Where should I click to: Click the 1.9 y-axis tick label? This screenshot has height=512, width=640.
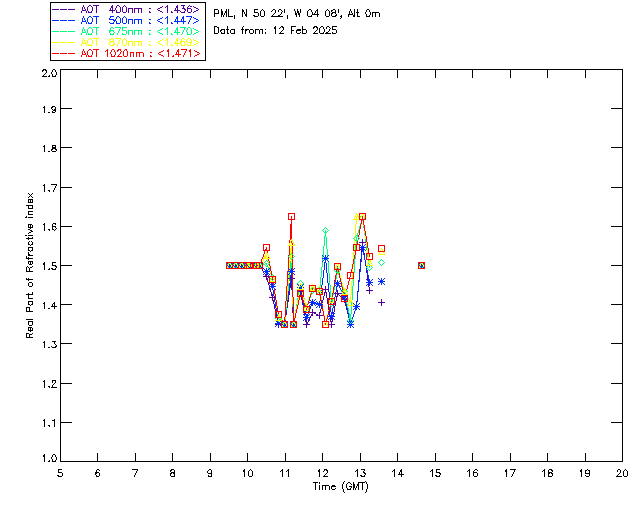coord(49,109)
